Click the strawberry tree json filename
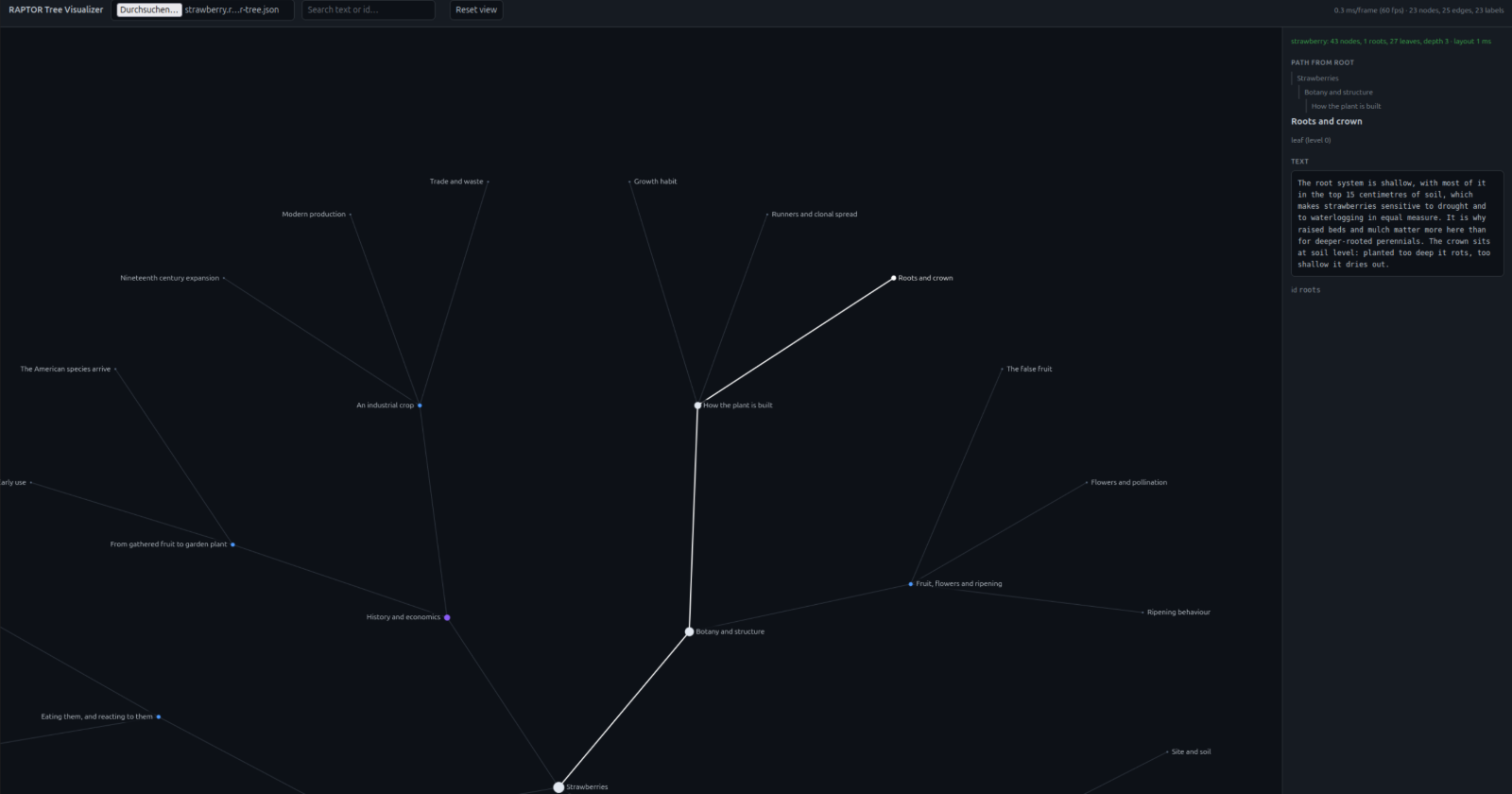The width and height of the screenshot is (1512, 794). (x=232, y=9)
